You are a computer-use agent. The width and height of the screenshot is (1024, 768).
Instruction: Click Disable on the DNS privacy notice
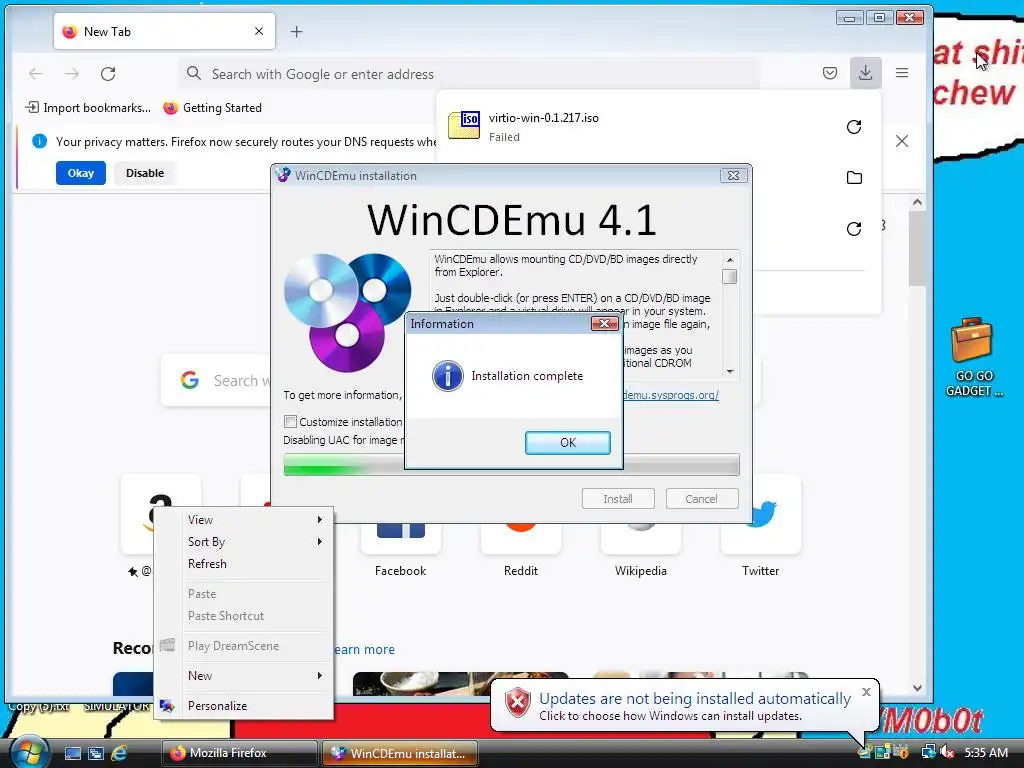point(145,173)
